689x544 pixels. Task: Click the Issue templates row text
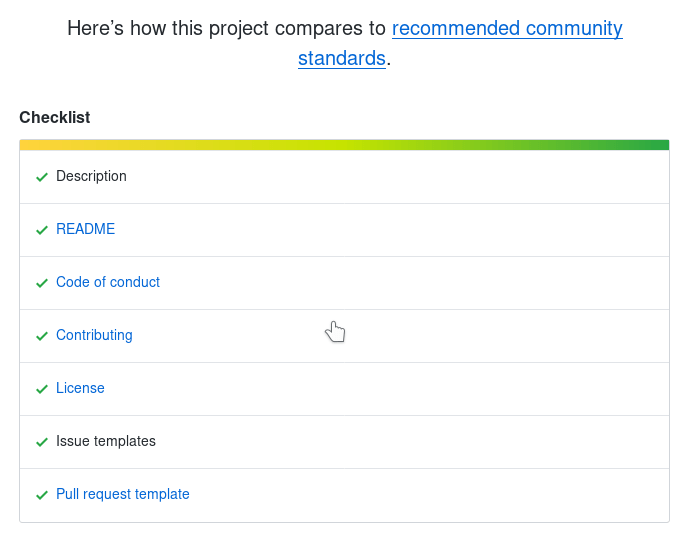[106, 441]
